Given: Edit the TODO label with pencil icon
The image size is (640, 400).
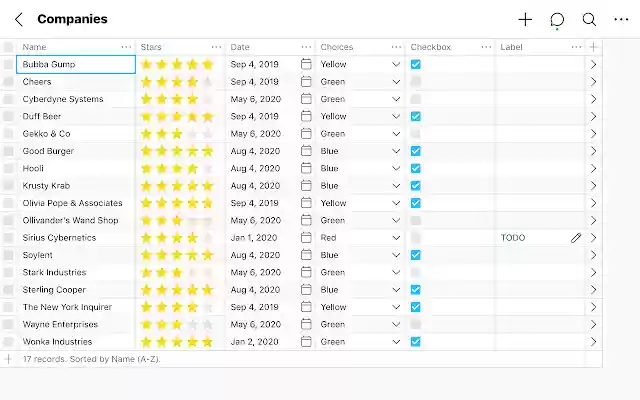Looking at the screenshot, I should [x=576, y=238].
